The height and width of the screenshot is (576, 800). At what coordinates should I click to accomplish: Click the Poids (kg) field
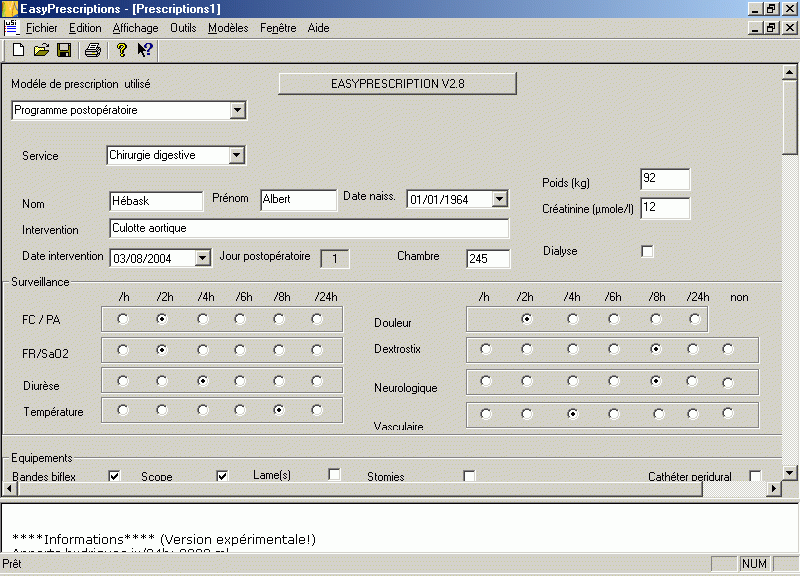(665, 179)
